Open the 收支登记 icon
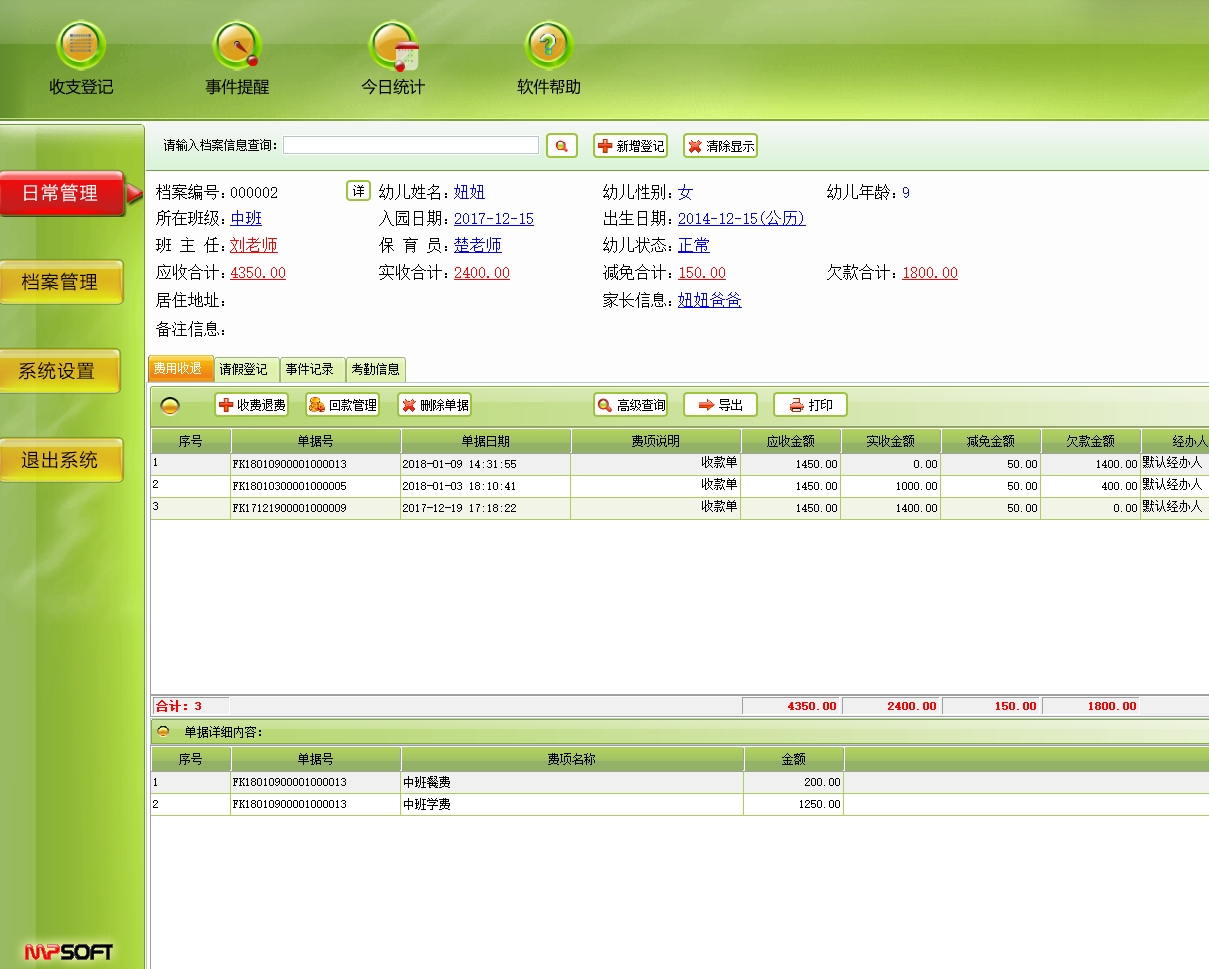This screenshot has width=1209, height=969. coord(81,47)
